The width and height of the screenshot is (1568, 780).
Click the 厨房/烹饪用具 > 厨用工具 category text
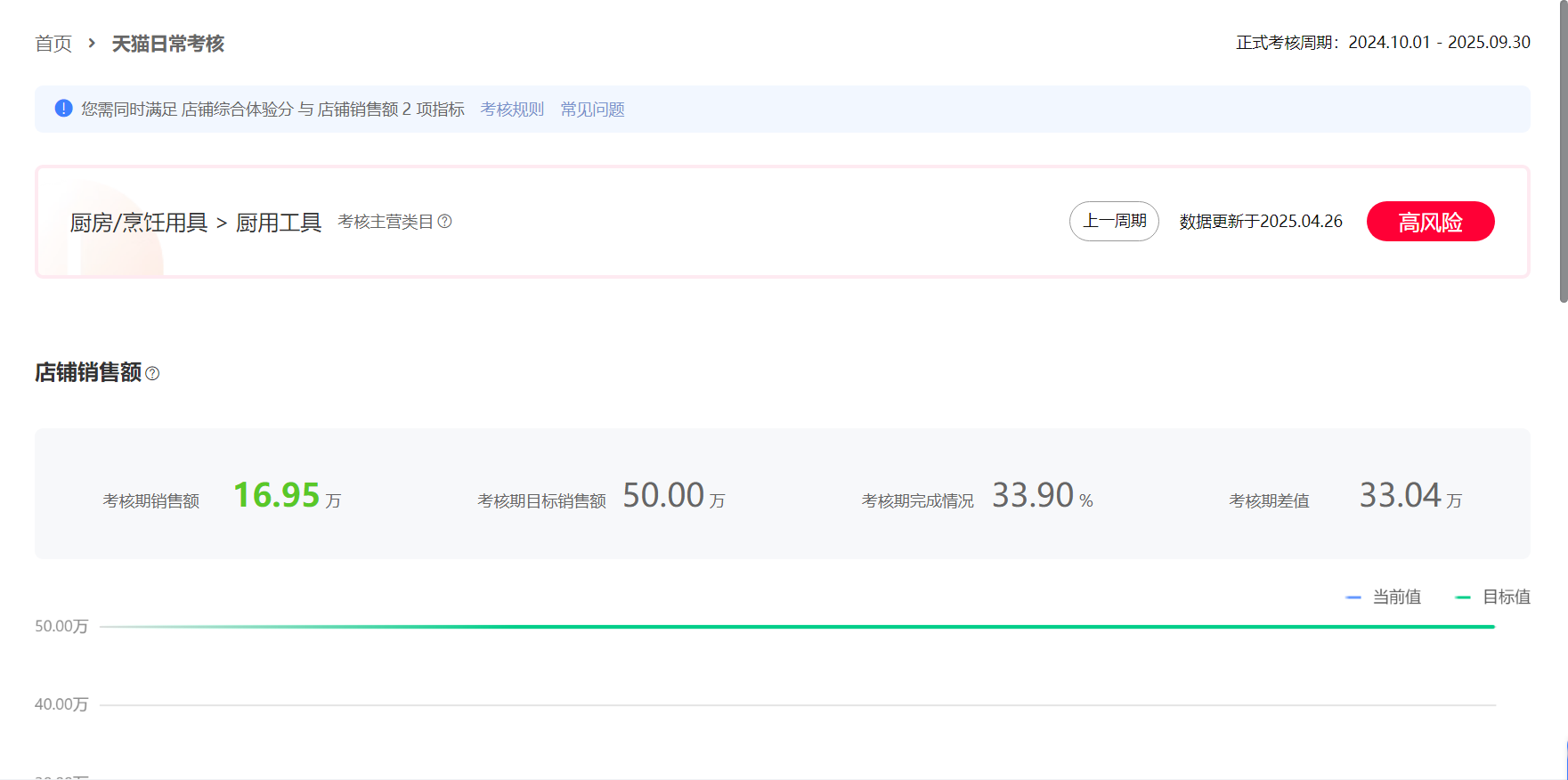click(x=196, y=223)
